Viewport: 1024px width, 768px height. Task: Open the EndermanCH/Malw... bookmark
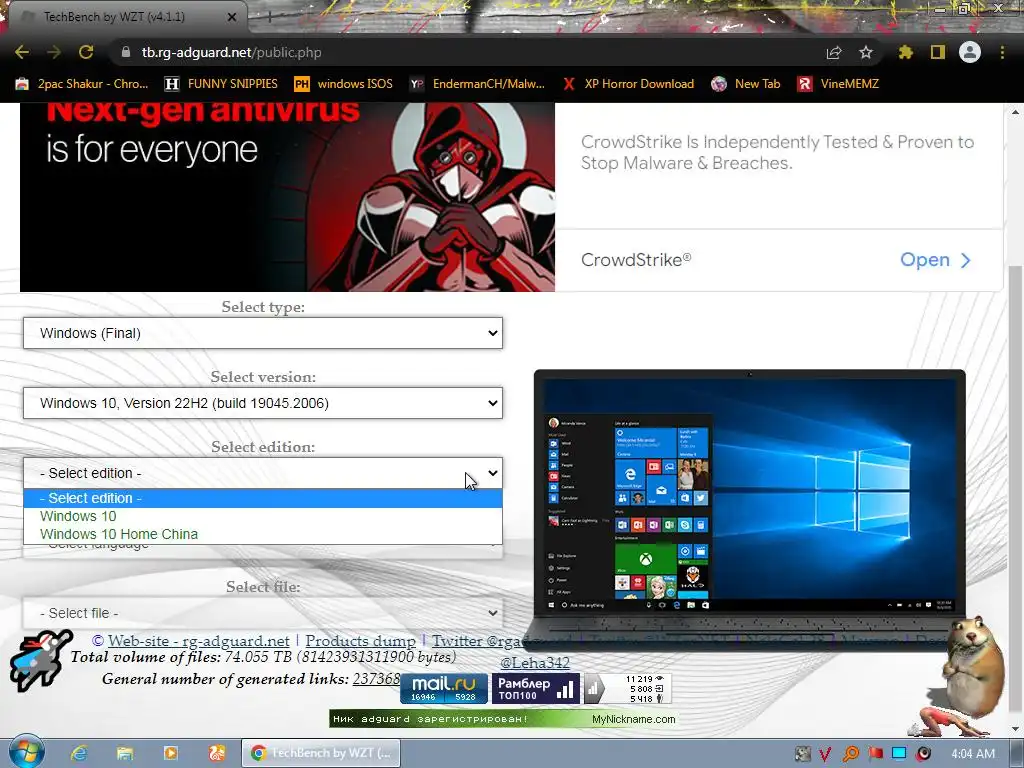point(477,84)
